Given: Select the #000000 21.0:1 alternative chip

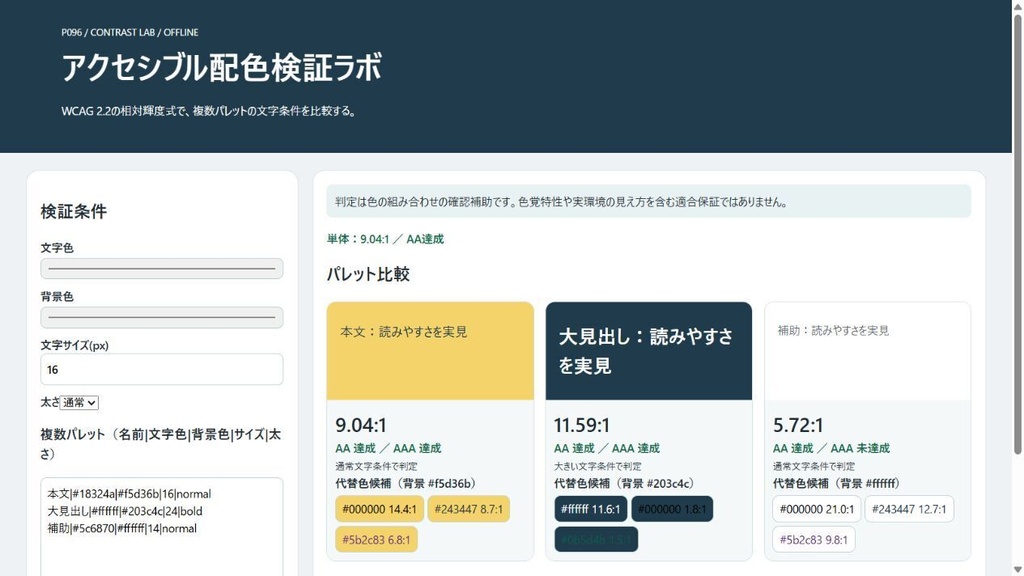Looking at the screenshot, I should (x=816, y=509).
